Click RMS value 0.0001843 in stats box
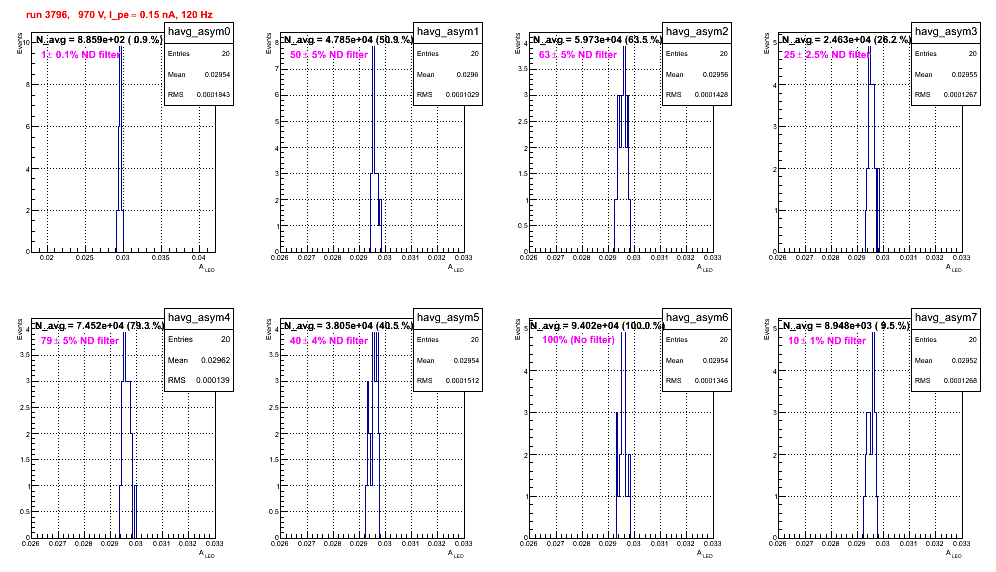 [213, 95]
